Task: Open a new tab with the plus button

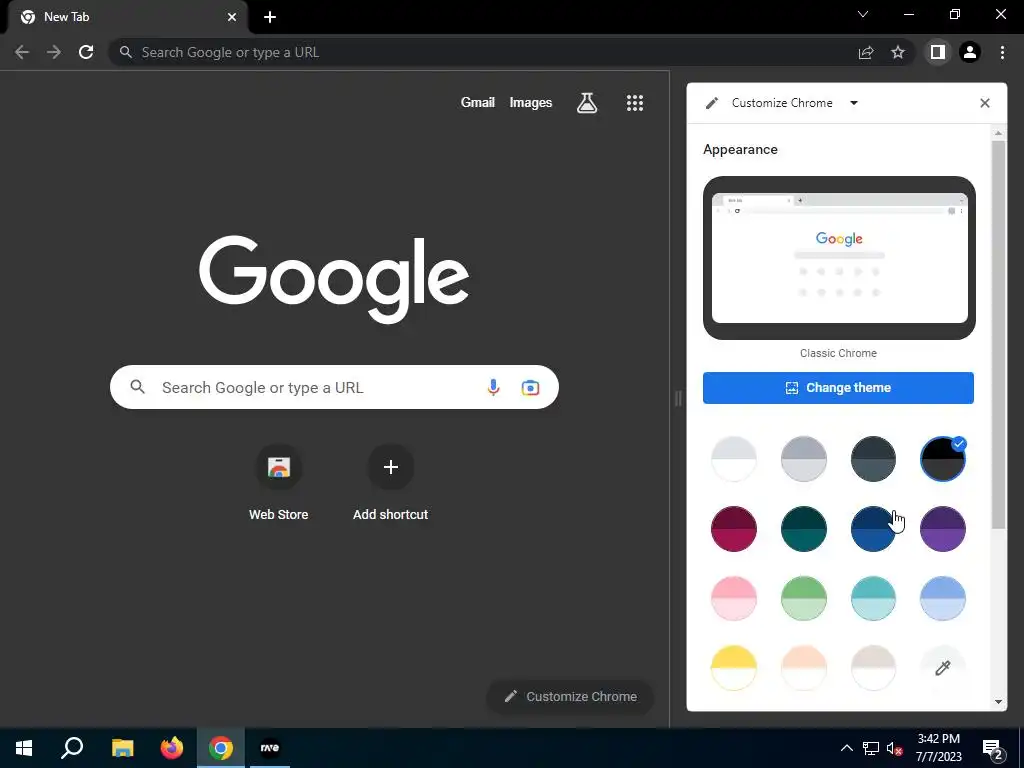Action: pyautogui.click(x=270, y=17)
